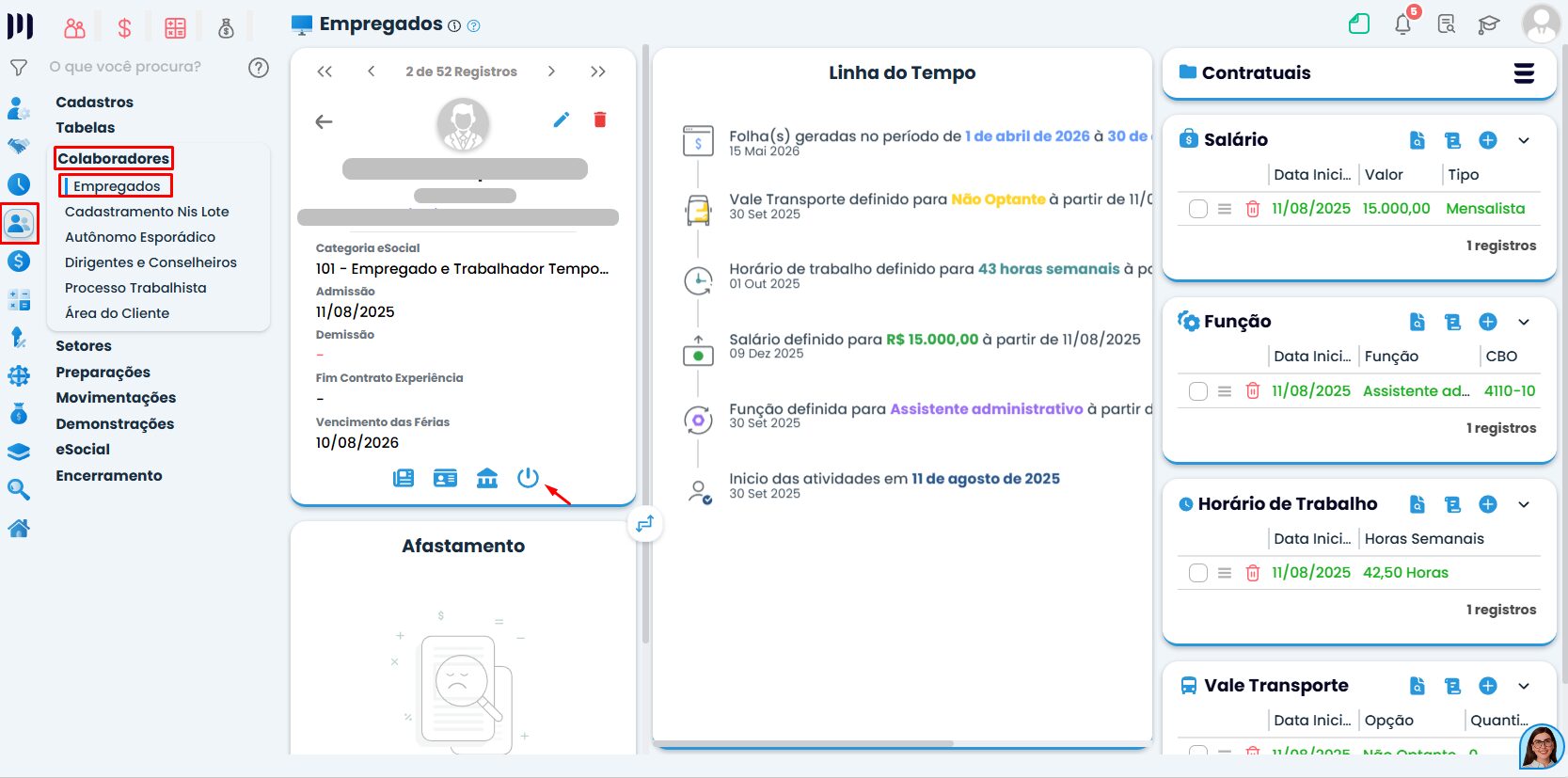Image resolution: width=1568 pixels, height=778 pixels.
Task: Go to next record with single right chevron
Action: 551,71
